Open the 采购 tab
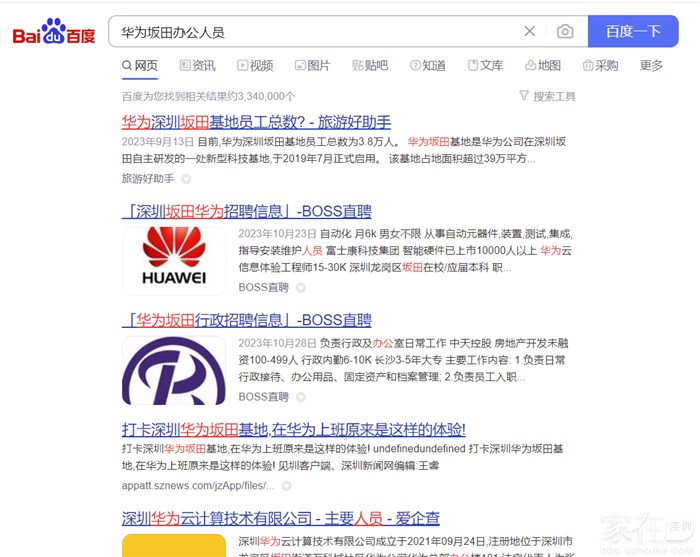The image size is (700, 557). (600, 66)
